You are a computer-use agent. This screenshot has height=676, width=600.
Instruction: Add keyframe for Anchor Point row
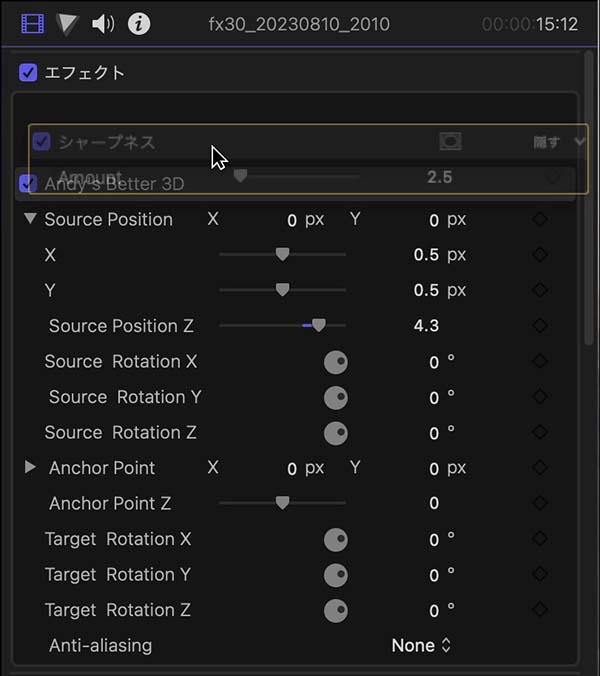click(x=540, y=467)
